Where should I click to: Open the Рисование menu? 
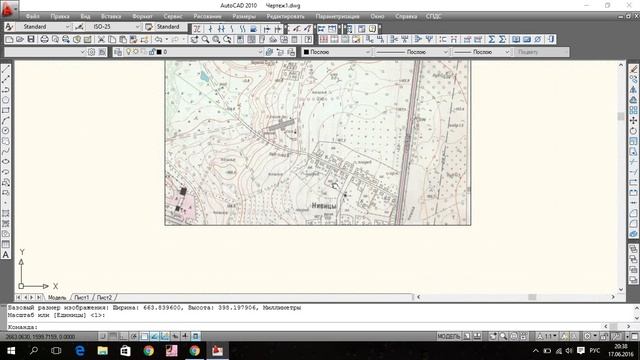pyautogui.click(x=207, y=16)
